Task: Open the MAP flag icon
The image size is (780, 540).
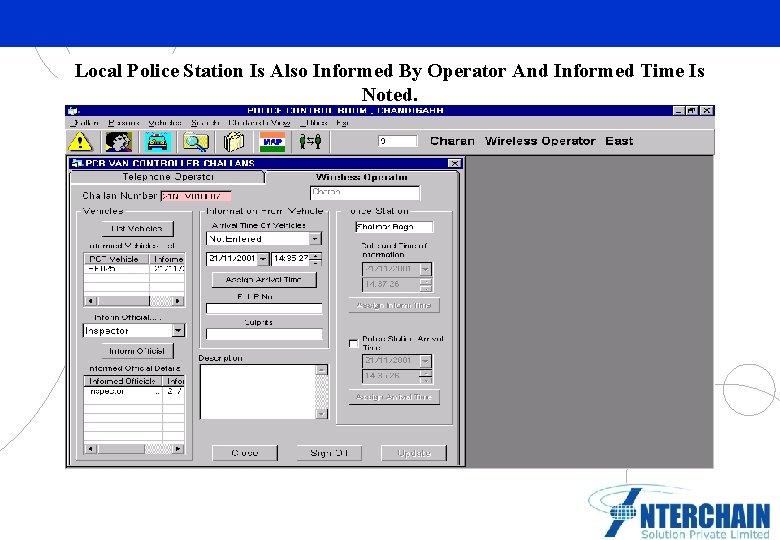Action: (x=273, y=142)
